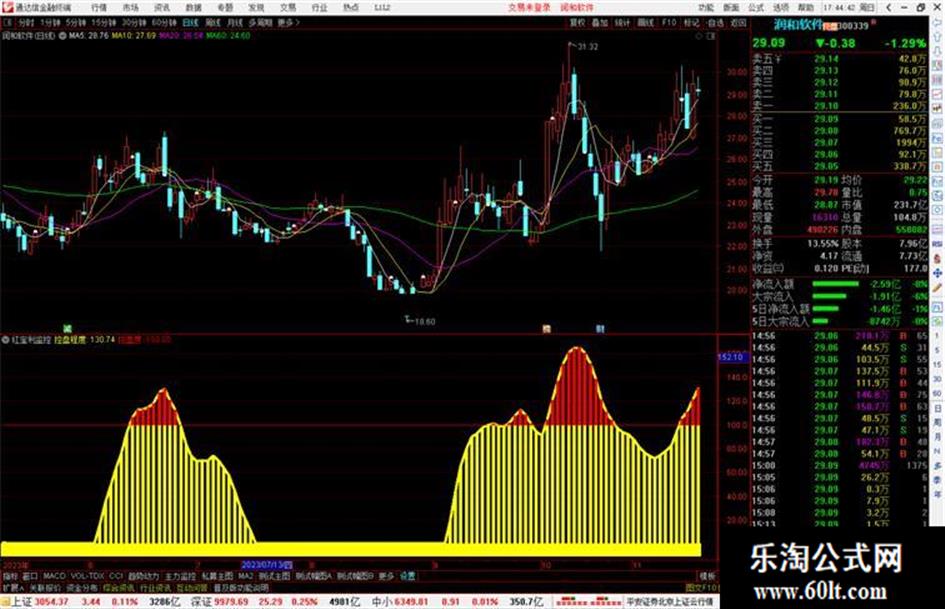Click the 5日大宗流入 row

tap(840, 321)
